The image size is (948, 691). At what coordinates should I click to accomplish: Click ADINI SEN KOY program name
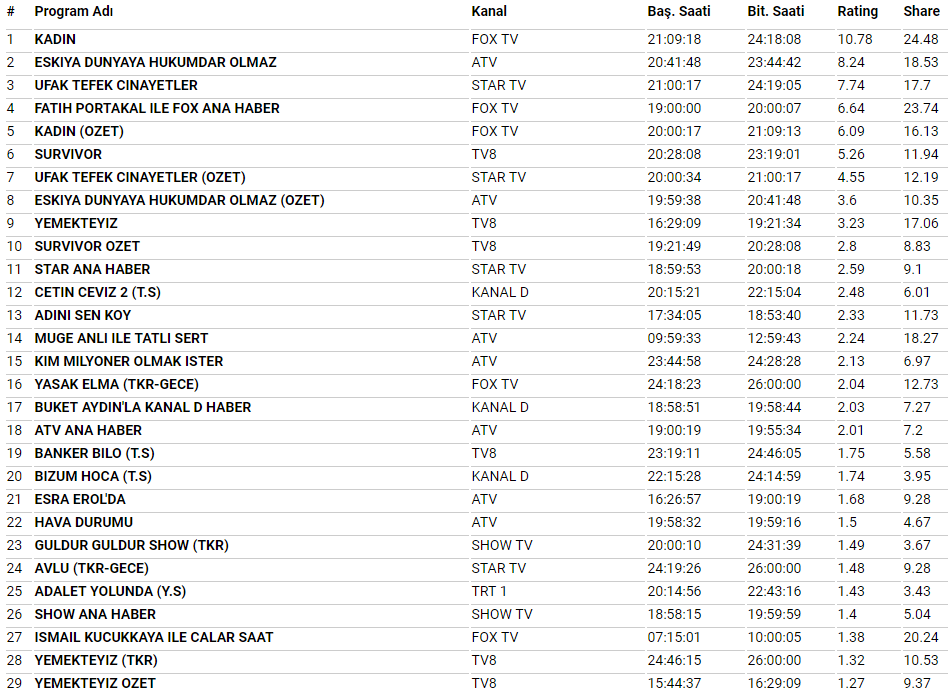coord(83,315)
